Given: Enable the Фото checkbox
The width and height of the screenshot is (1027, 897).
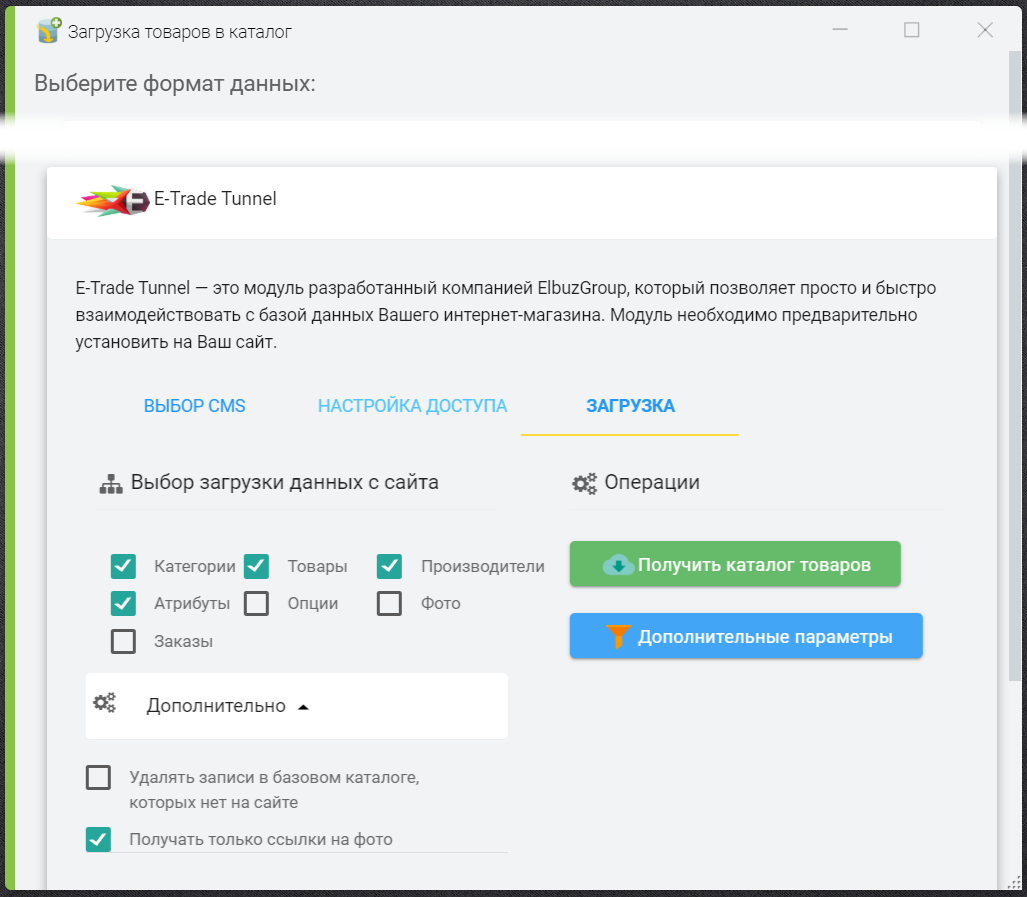Looking at the screenshot, I should (390, 604).
